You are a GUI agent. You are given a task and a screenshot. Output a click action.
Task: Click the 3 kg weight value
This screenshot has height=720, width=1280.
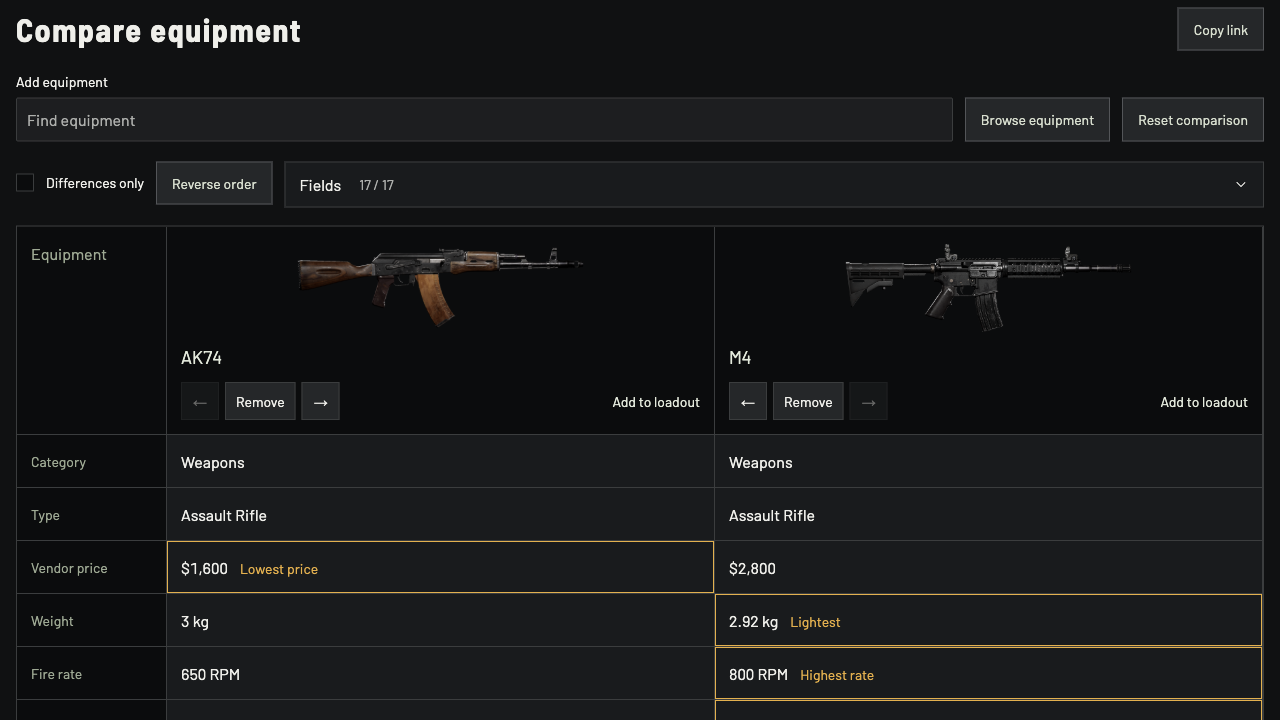coord(195,622)
